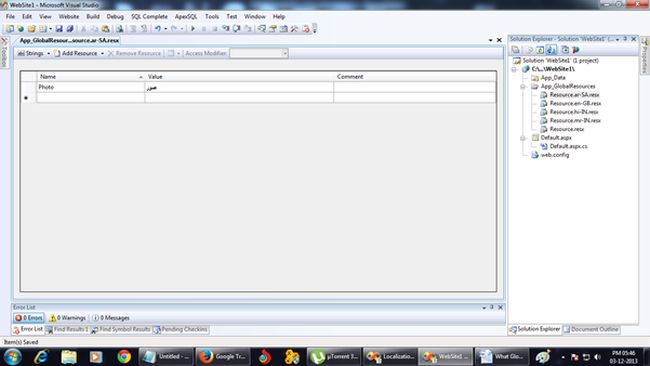The image size is (650, 366).
Task: Click the Find in Files icon
Action: [119, 29]
